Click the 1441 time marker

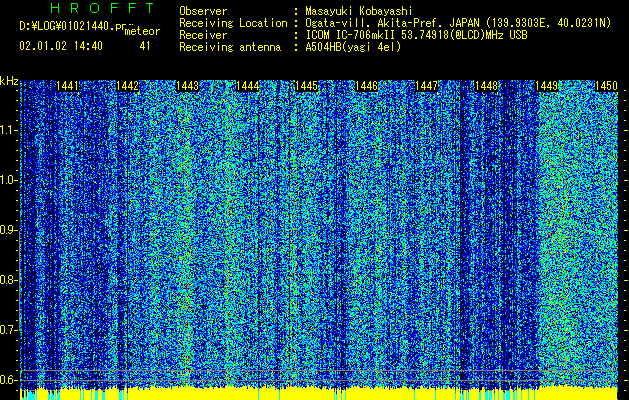tap(67, 86)
